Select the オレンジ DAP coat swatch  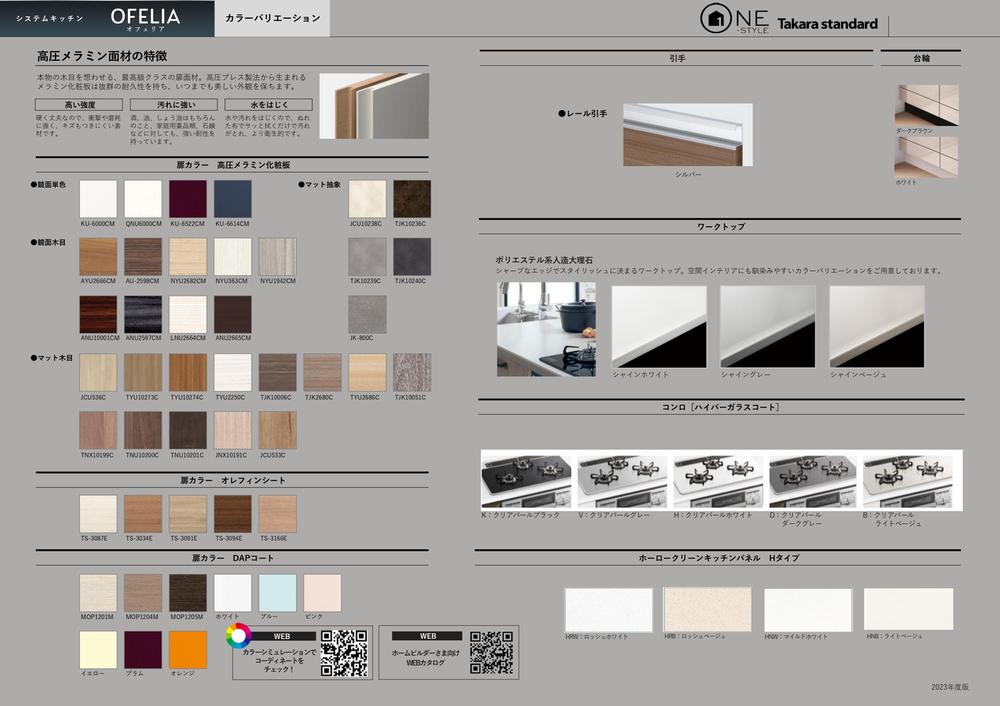point(188,650)
